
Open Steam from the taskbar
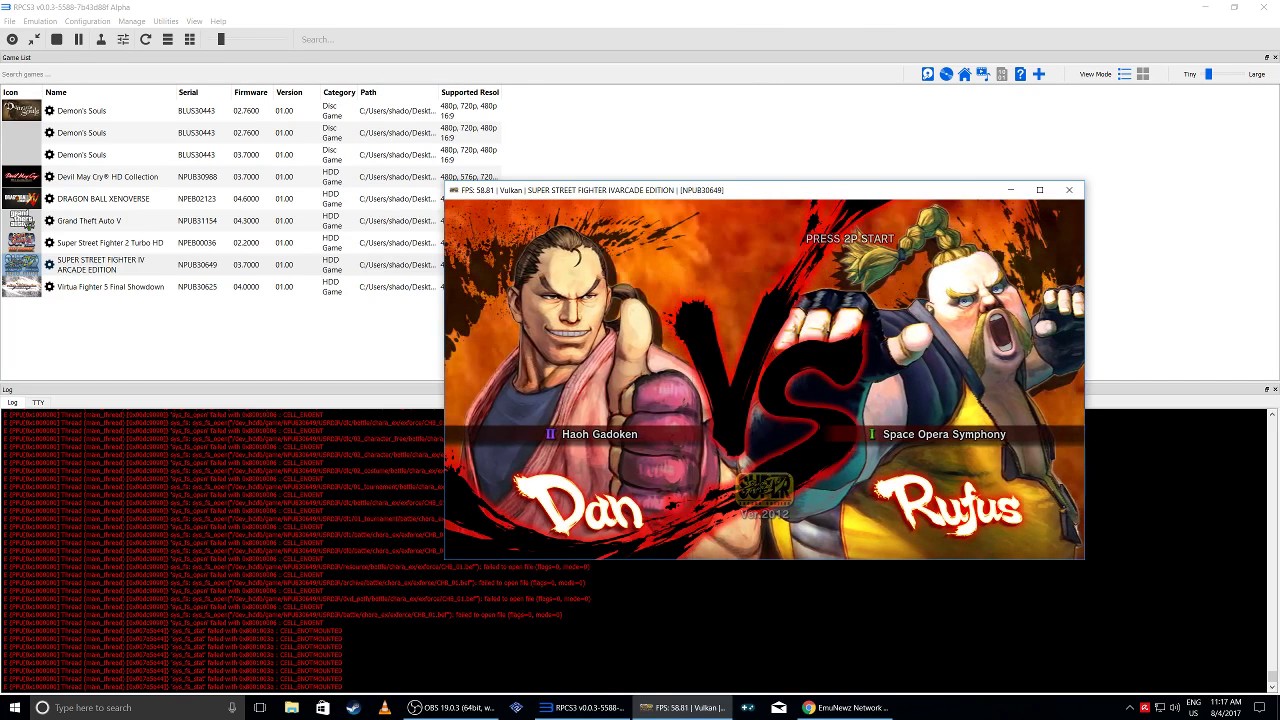point(353,707)
